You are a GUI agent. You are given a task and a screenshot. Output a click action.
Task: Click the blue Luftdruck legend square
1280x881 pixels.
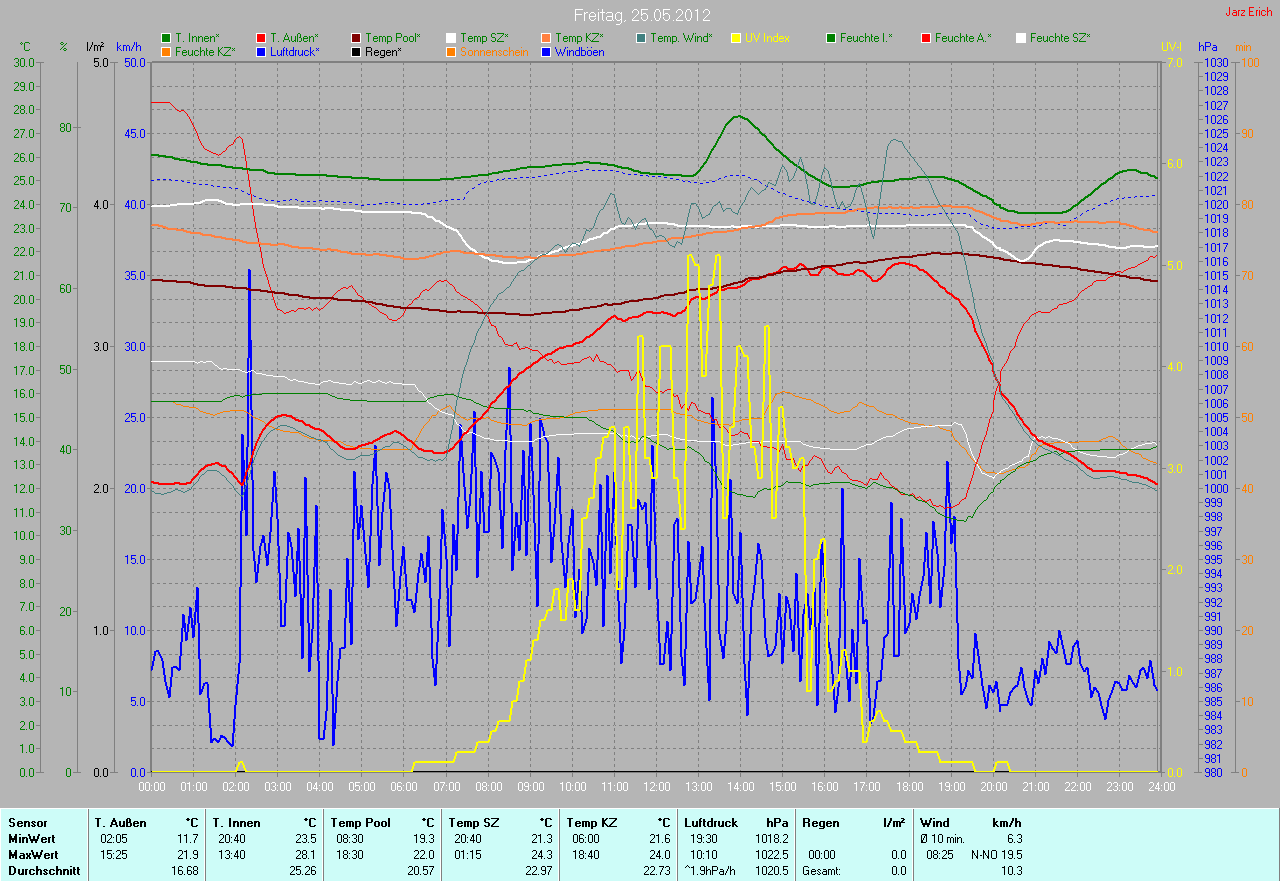point(261,51)
